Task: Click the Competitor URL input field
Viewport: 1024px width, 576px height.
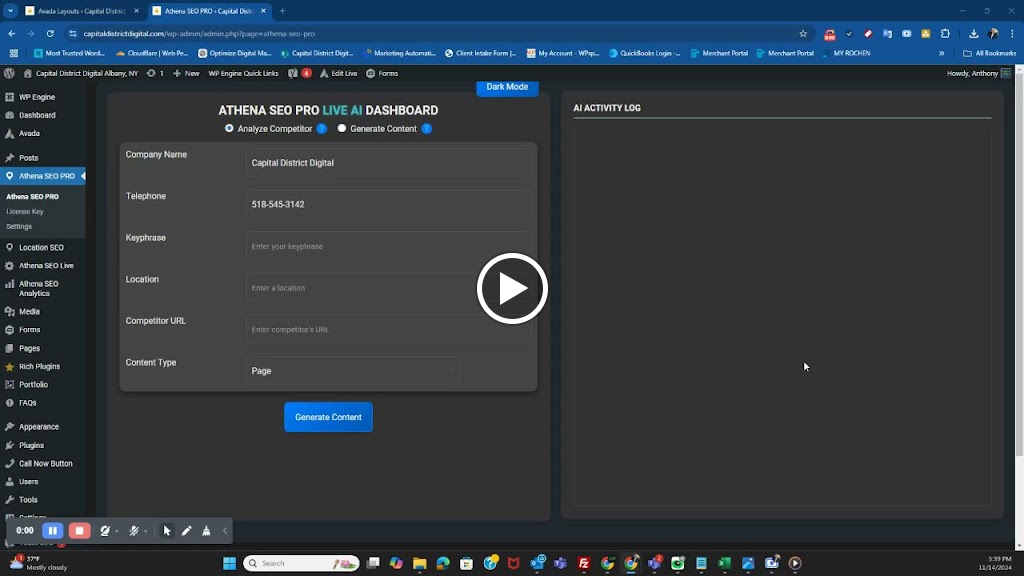Action: click(x=389, y=329)
